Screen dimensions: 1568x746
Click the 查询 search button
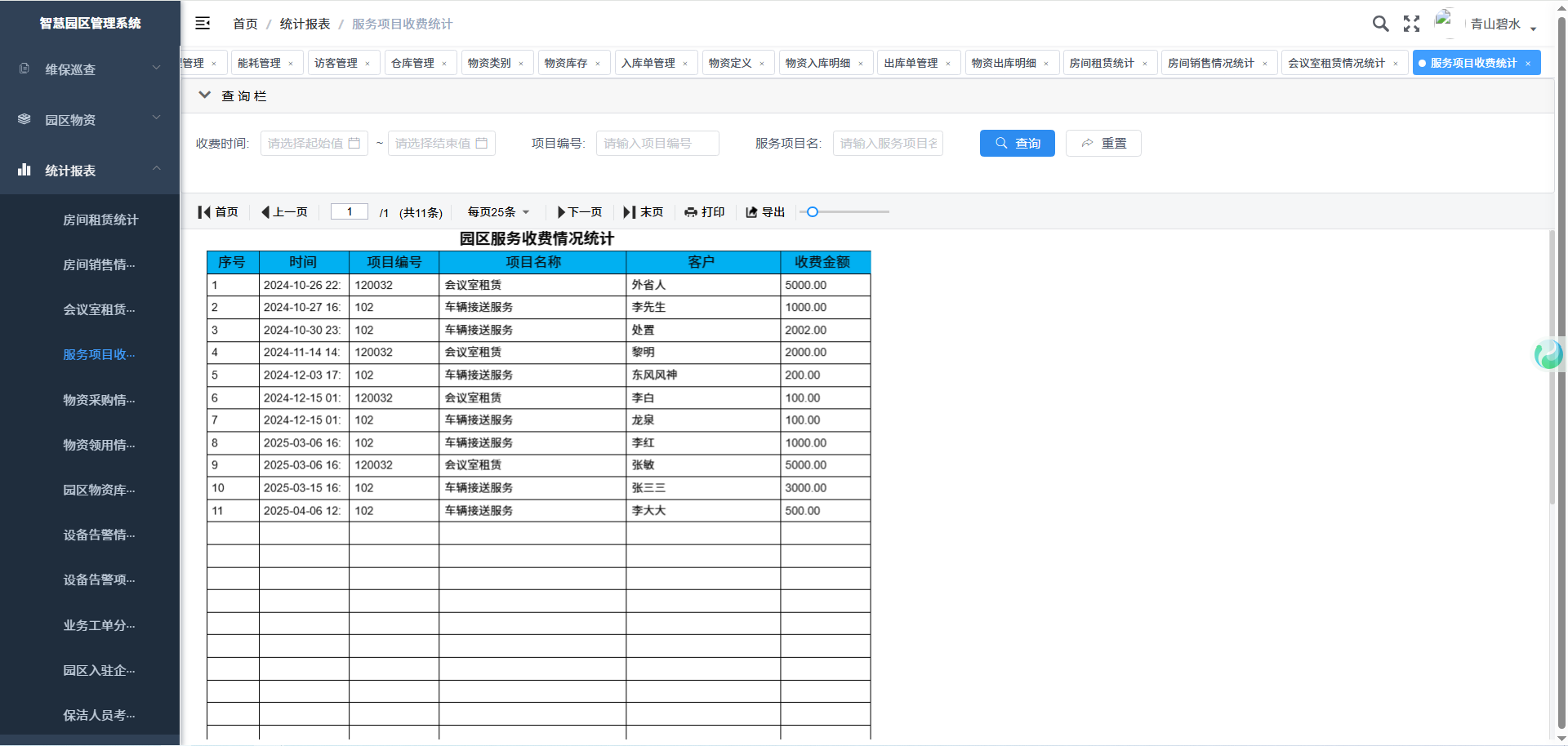click(x=1017, y=144)
